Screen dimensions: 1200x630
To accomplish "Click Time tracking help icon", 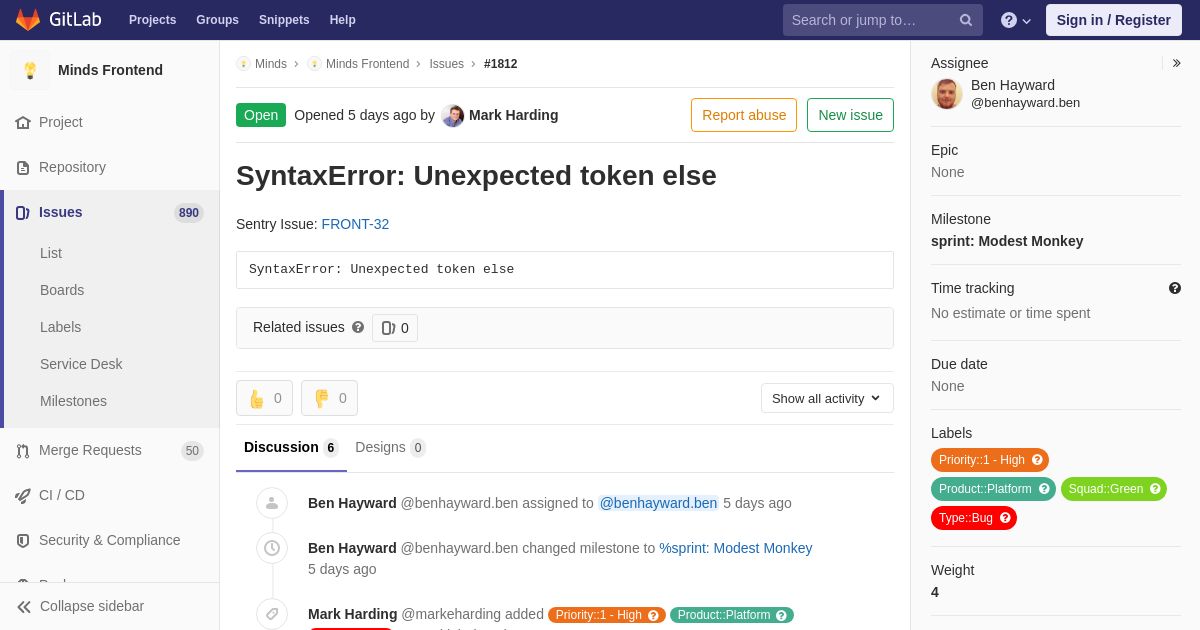I will (1175, 288).
